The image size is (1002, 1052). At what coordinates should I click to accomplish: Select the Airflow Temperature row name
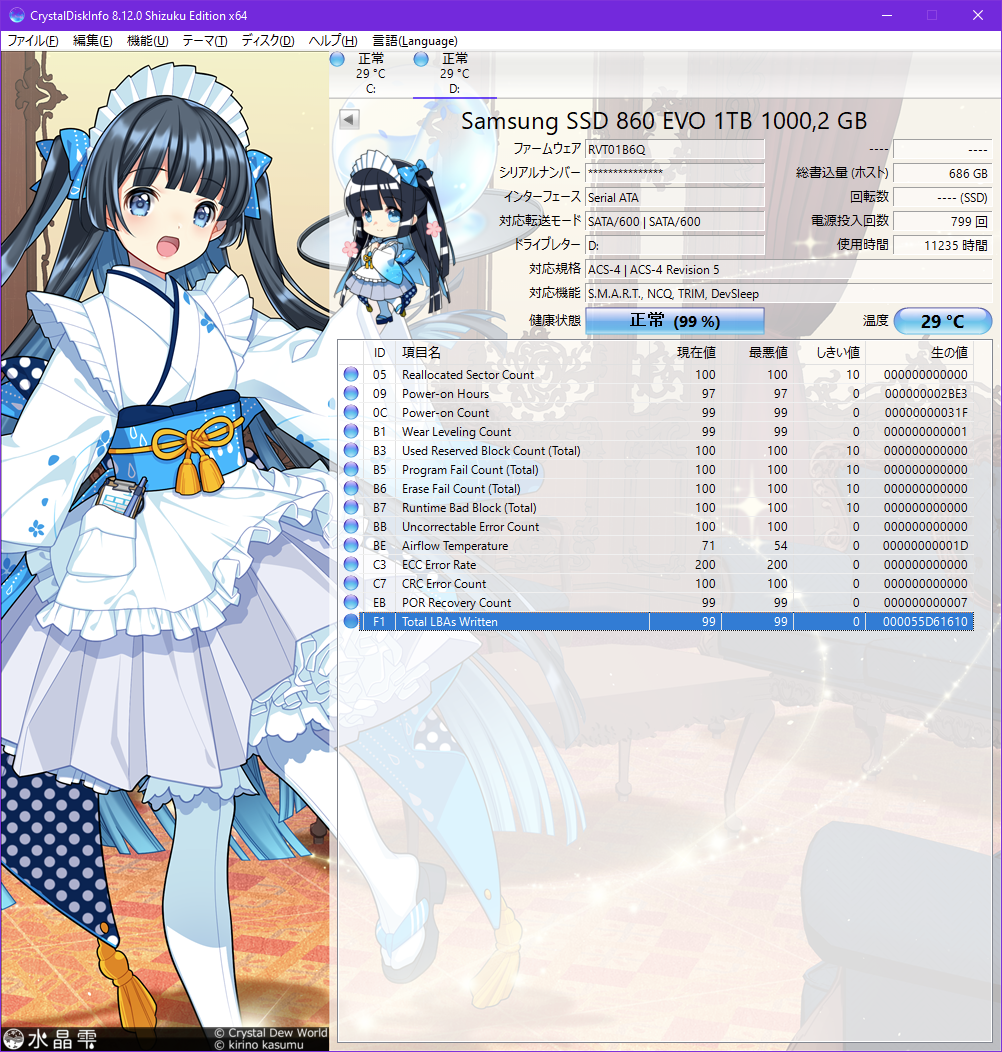[x=454, y=545]
